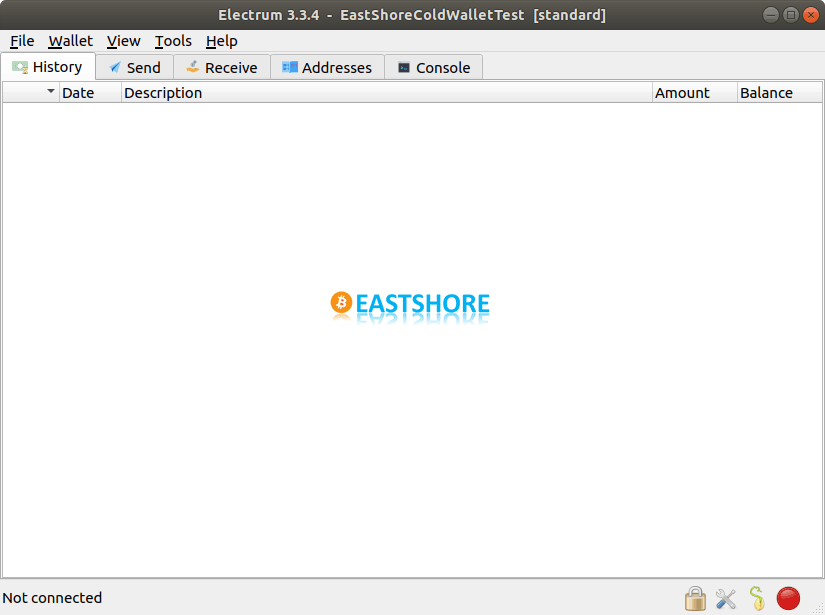Open the password lock icon in status bar

[x=695, y=599]
